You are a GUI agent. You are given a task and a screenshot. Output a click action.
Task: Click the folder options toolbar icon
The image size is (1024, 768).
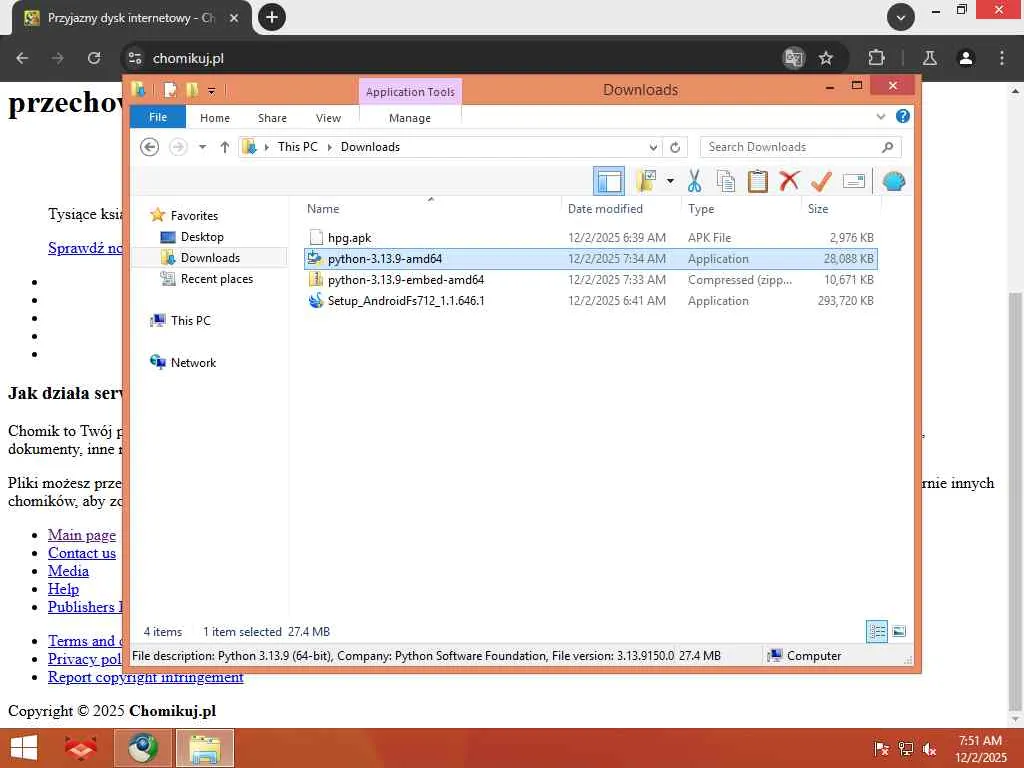coord(647,181)
